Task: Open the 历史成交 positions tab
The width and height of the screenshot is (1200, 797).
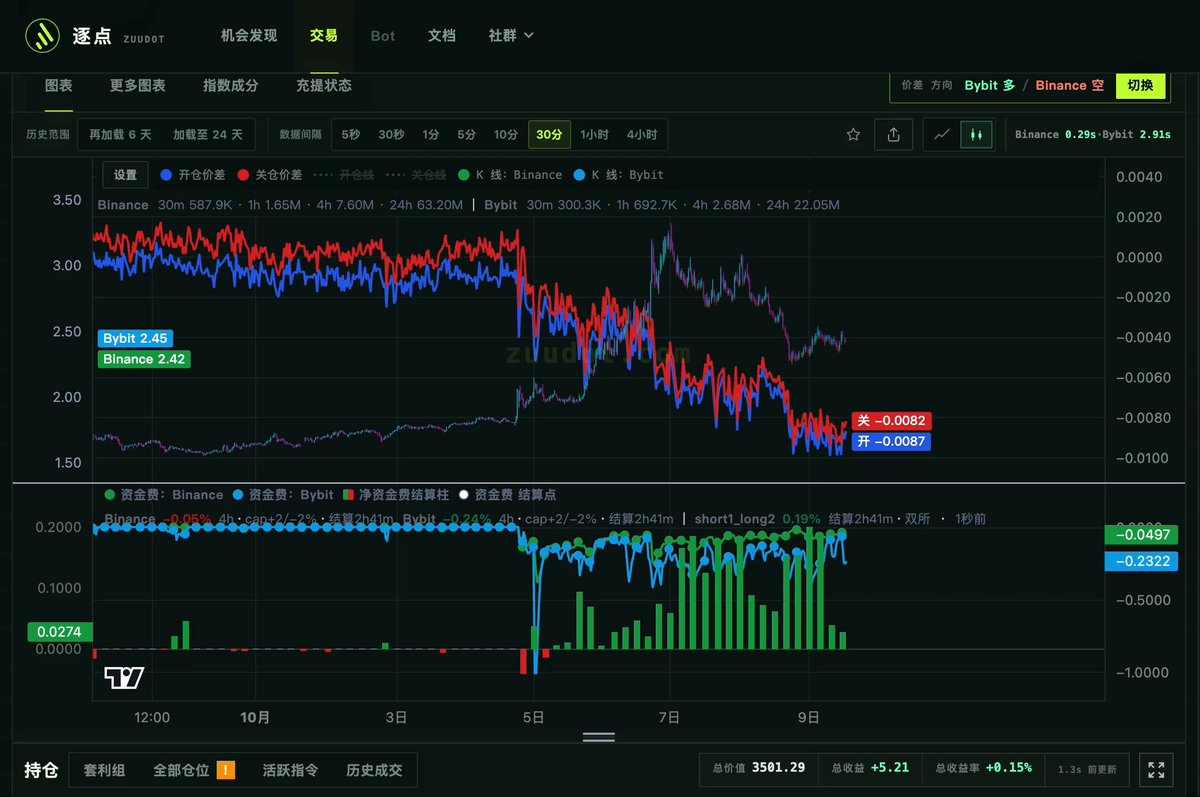Action: click(x=374, y=770)
